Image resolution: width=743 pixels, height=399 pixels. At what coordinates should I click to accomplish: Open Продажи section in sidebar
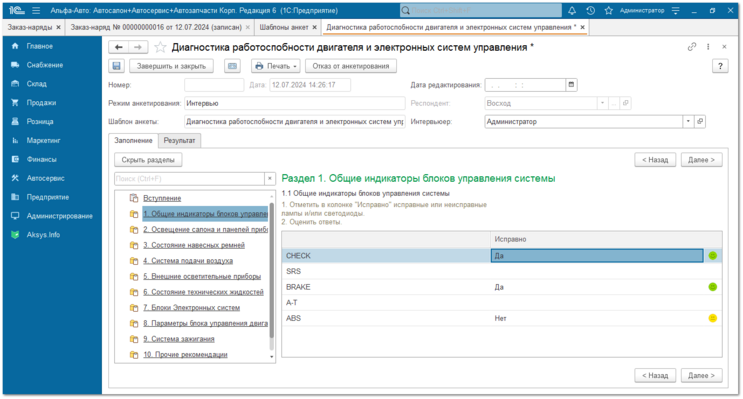coord(52,102)
